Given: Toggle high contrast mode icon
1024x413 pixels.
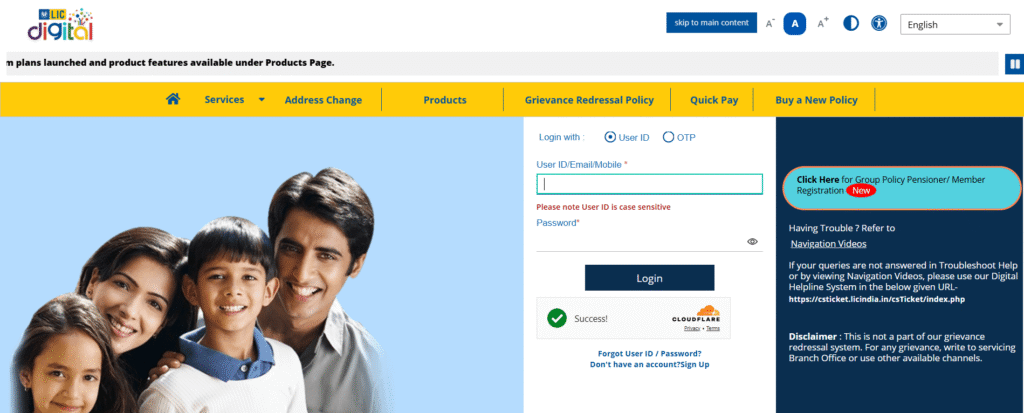Looking at the screenshot, I should point(851,24).
